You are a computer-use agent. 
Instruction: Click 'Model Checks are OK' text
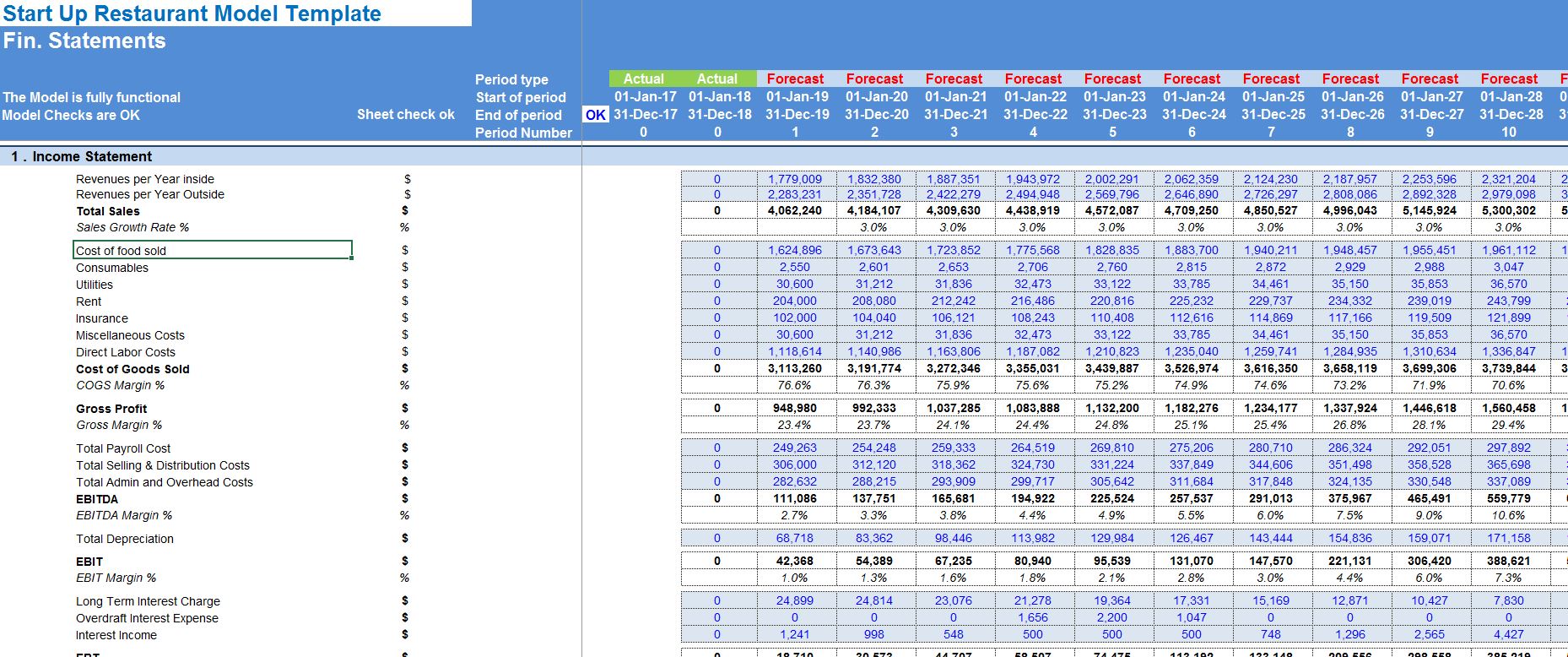click(71, 115)
